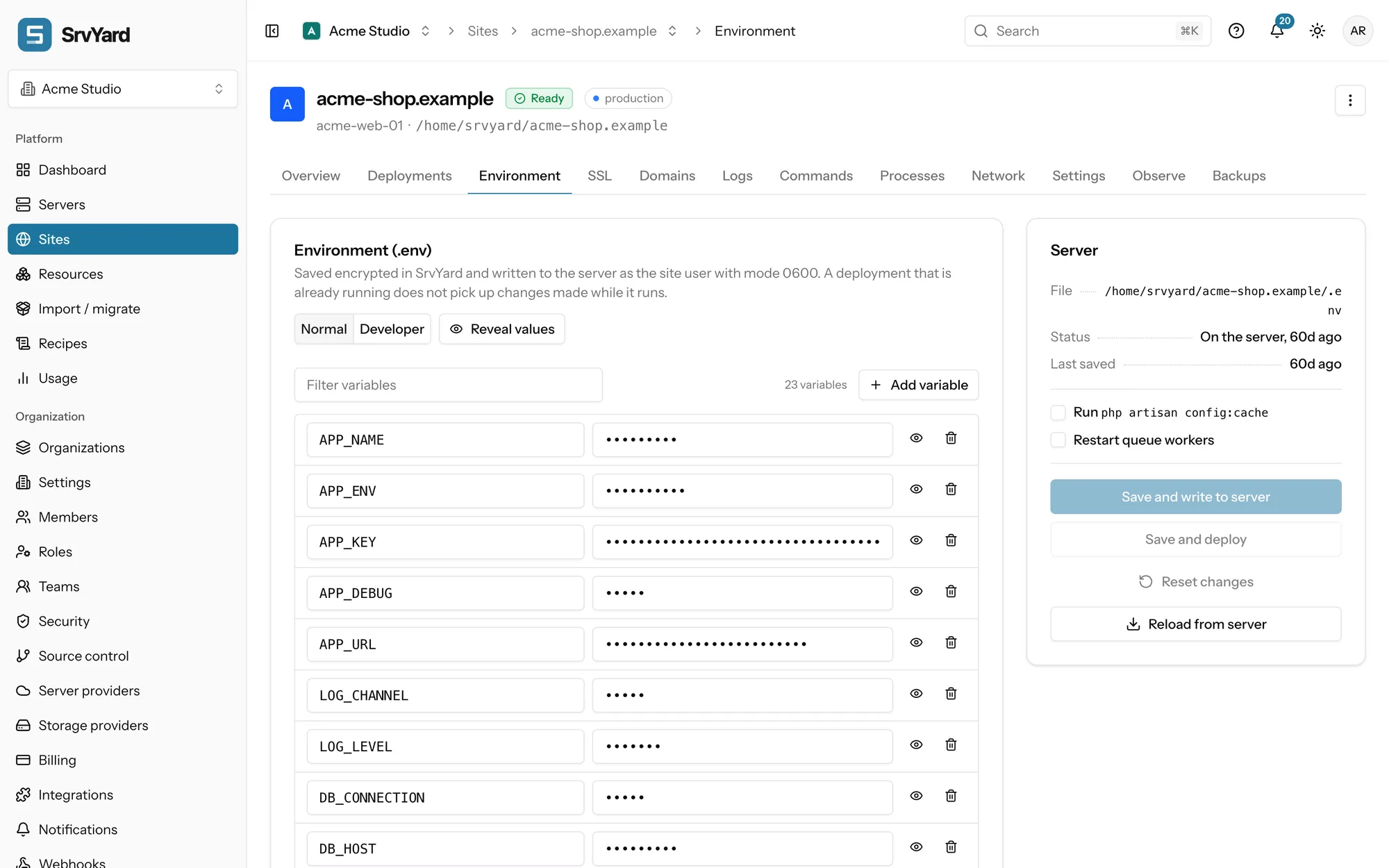The image size is (1389, 868).
Task: Reveal the APP_URL value
Action: 917,643
